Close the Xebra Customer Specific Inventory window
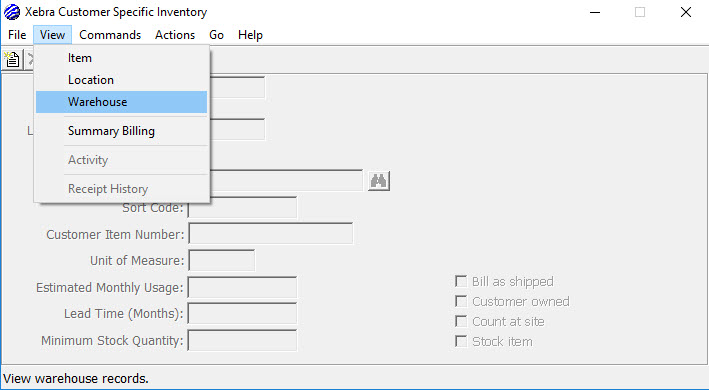Screen dimensions: 709x390 (685, 12)
